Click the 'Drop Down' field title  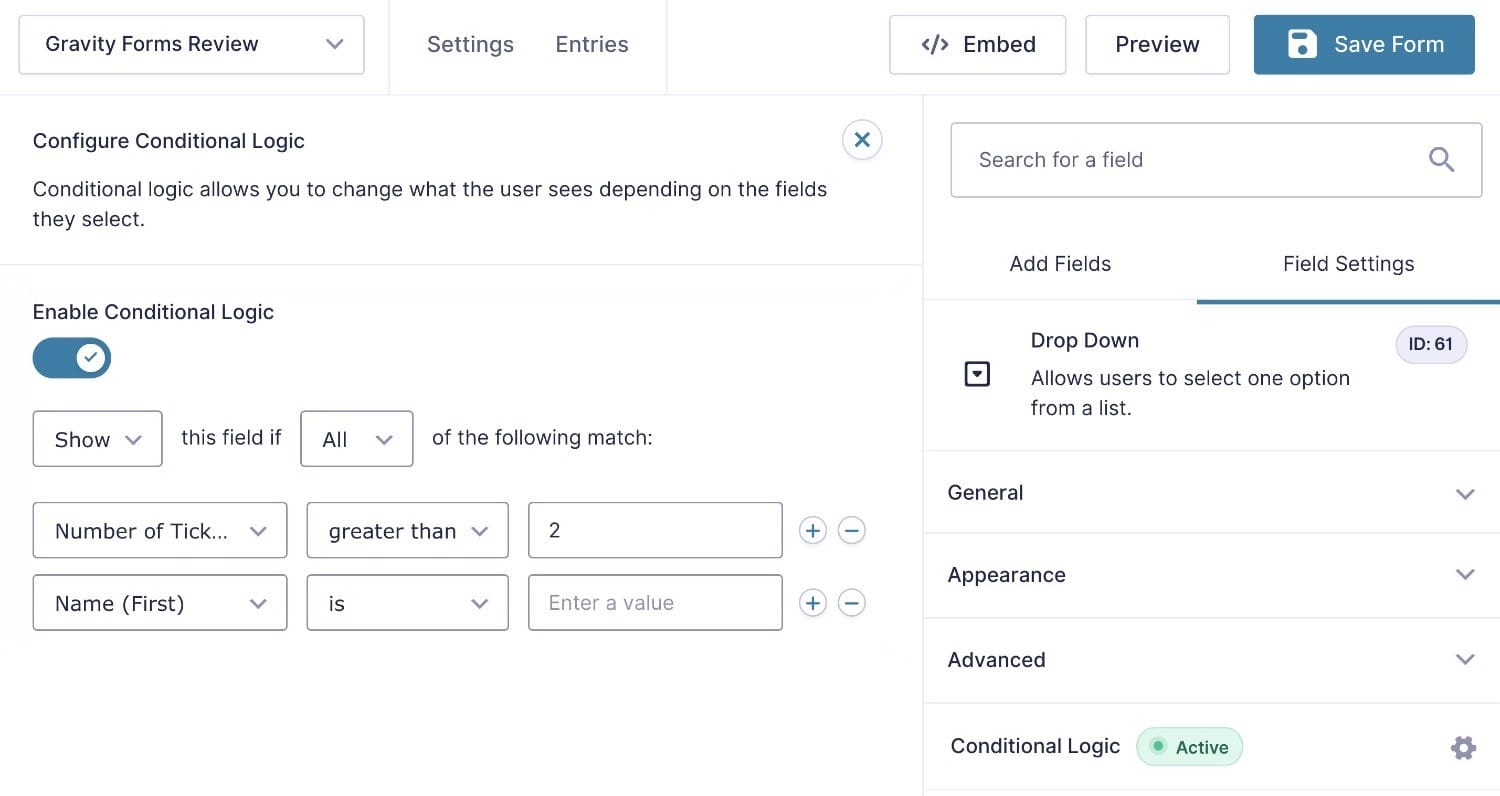point(1085,340)
